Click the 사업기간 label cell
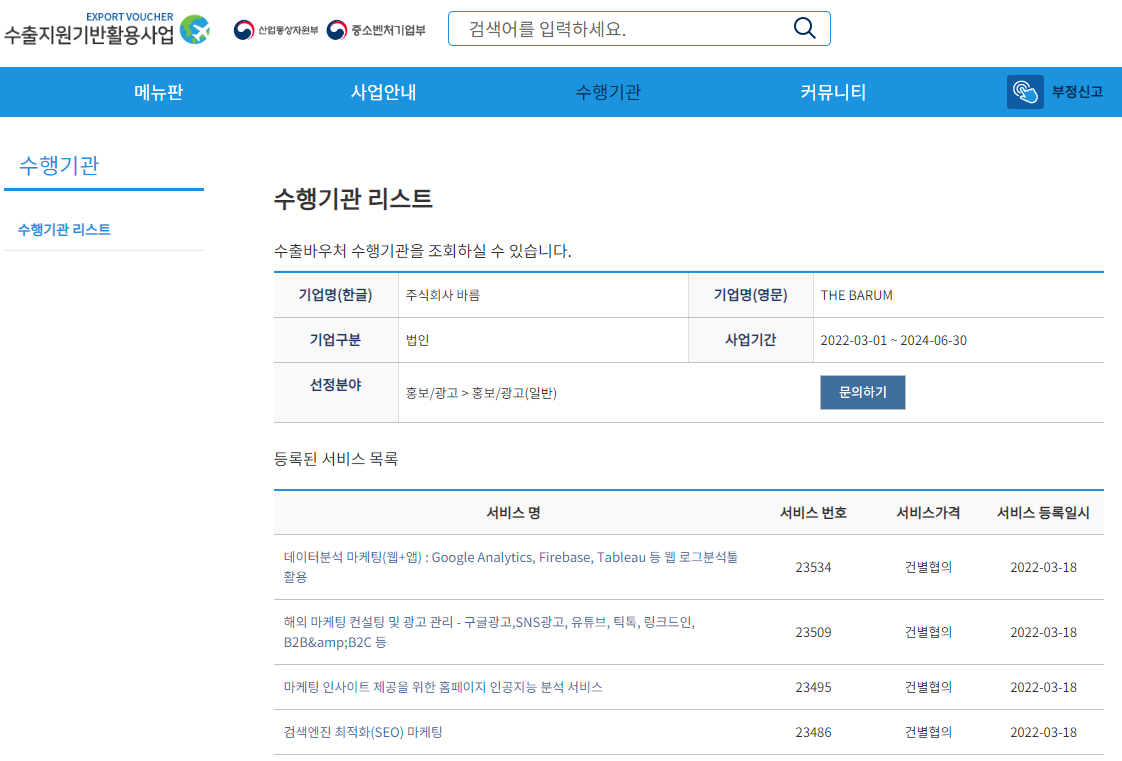Image resolution: width=1122 pixels, height=761 pixels. click(751, 340)
